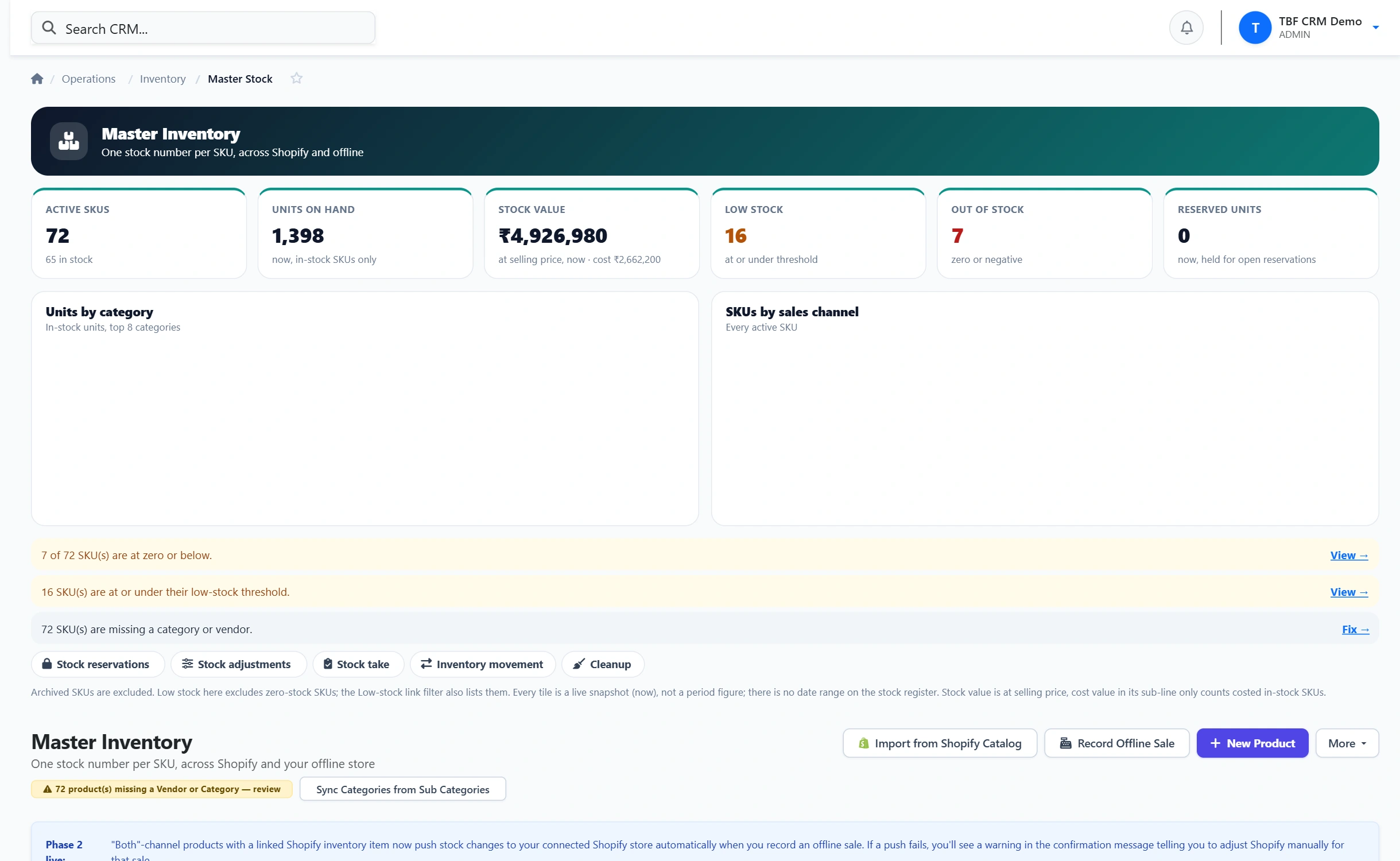This screenshot has height=861, width=1400.
Task: Create a New Product
Action: 1252,743
